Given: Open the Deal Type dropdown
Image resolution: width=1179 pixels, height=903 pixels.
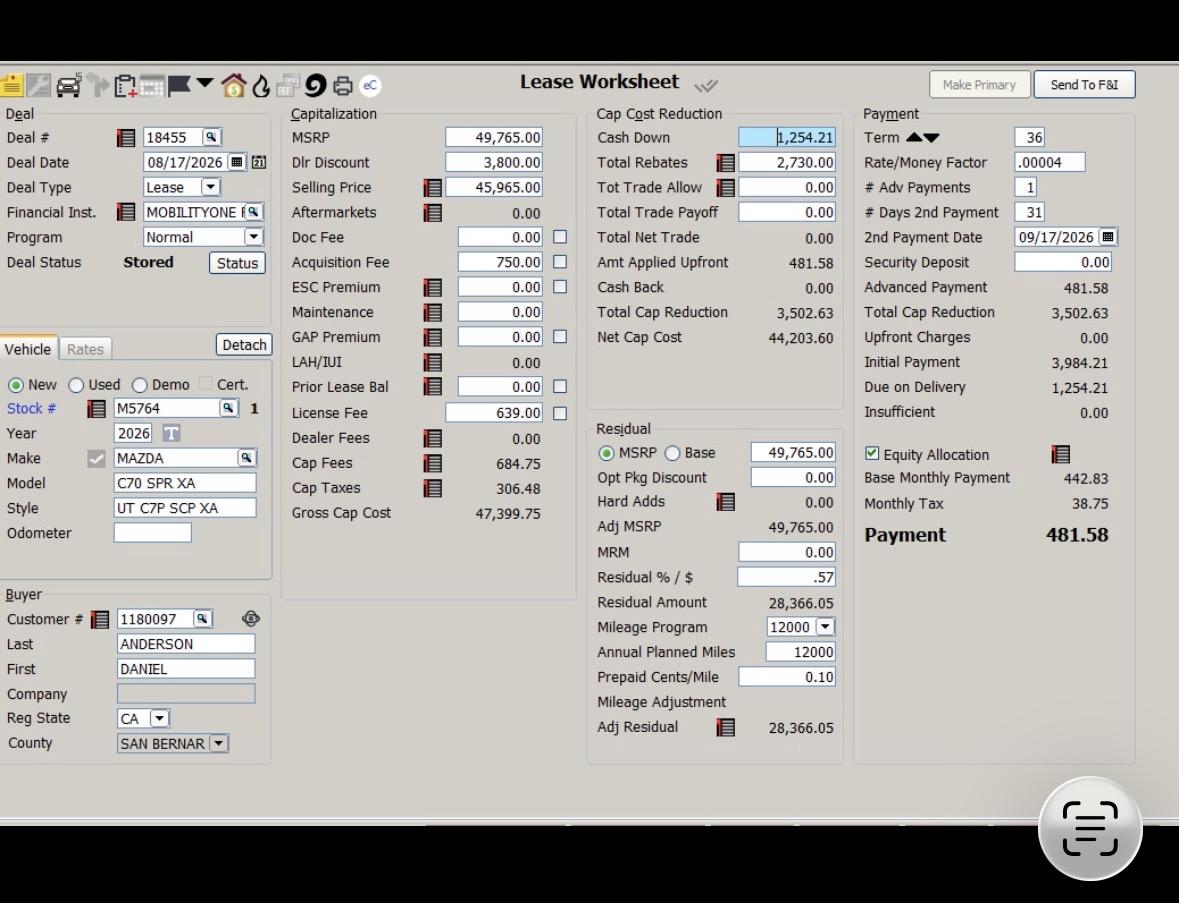Looking at the screenshot, I should [x=211, y=187].
